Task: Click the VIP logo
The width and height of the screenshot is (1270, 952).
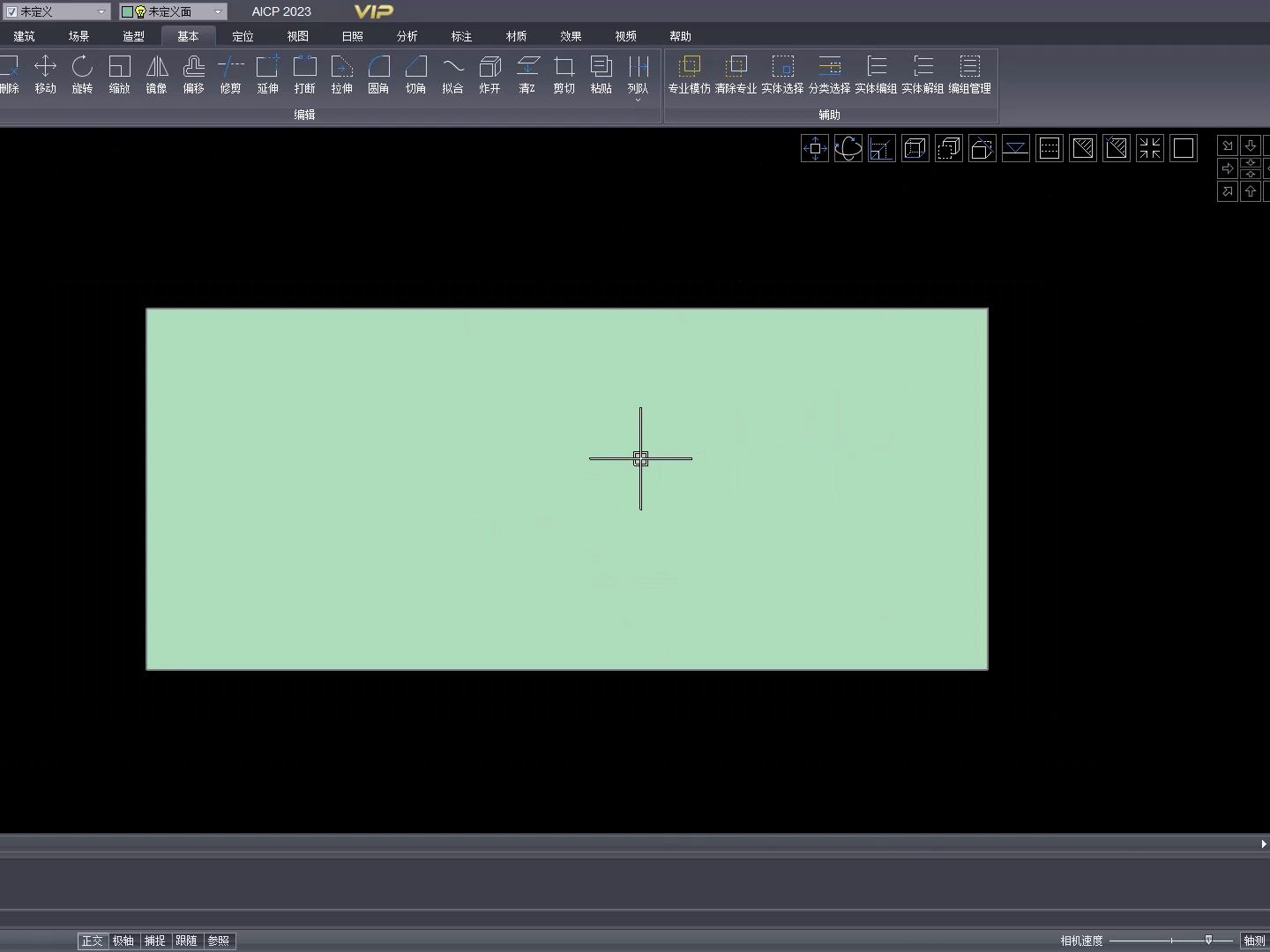Action: tap(374, 11)
